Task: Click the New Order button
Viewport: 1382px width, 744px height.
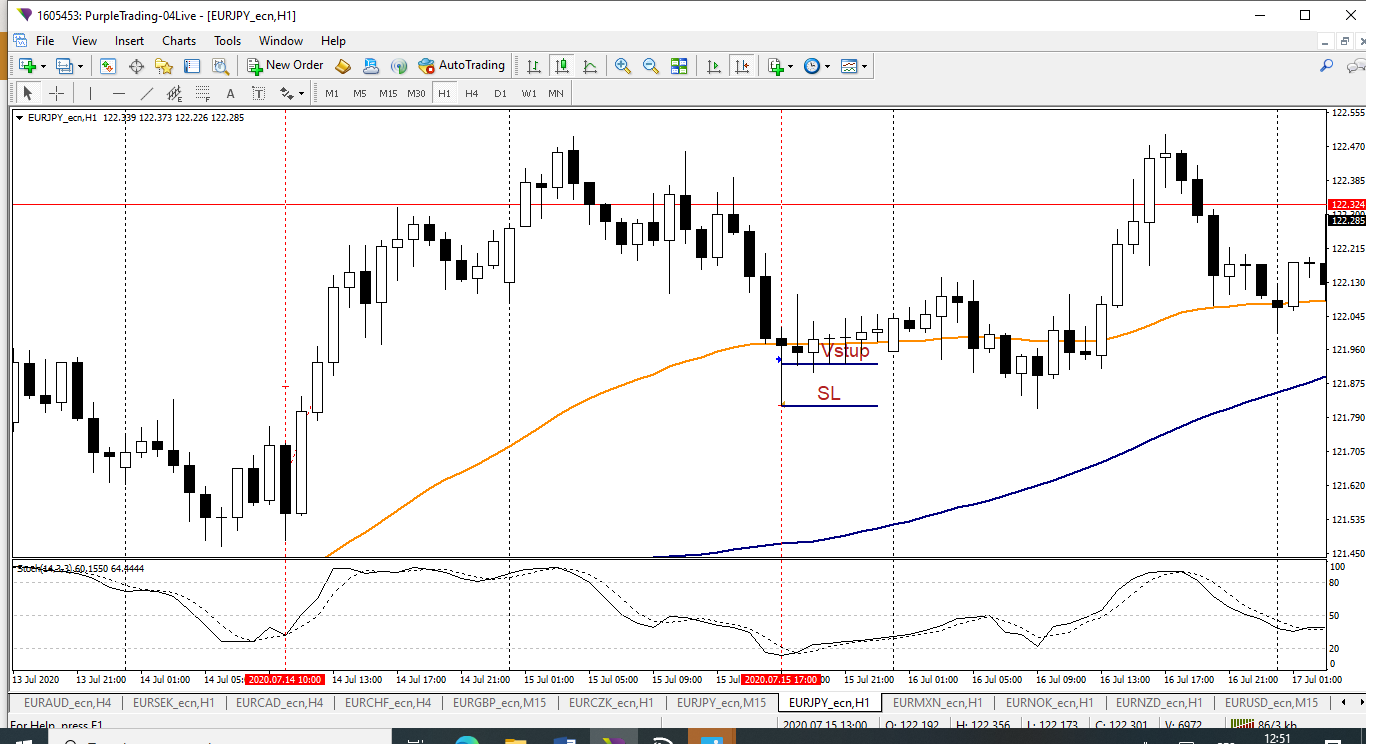Action: 285,65
